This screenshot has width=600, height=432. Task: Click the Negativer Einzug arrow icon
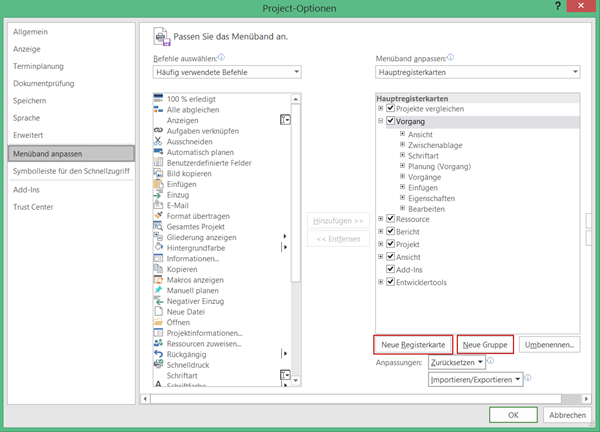[x=158, y=301]
